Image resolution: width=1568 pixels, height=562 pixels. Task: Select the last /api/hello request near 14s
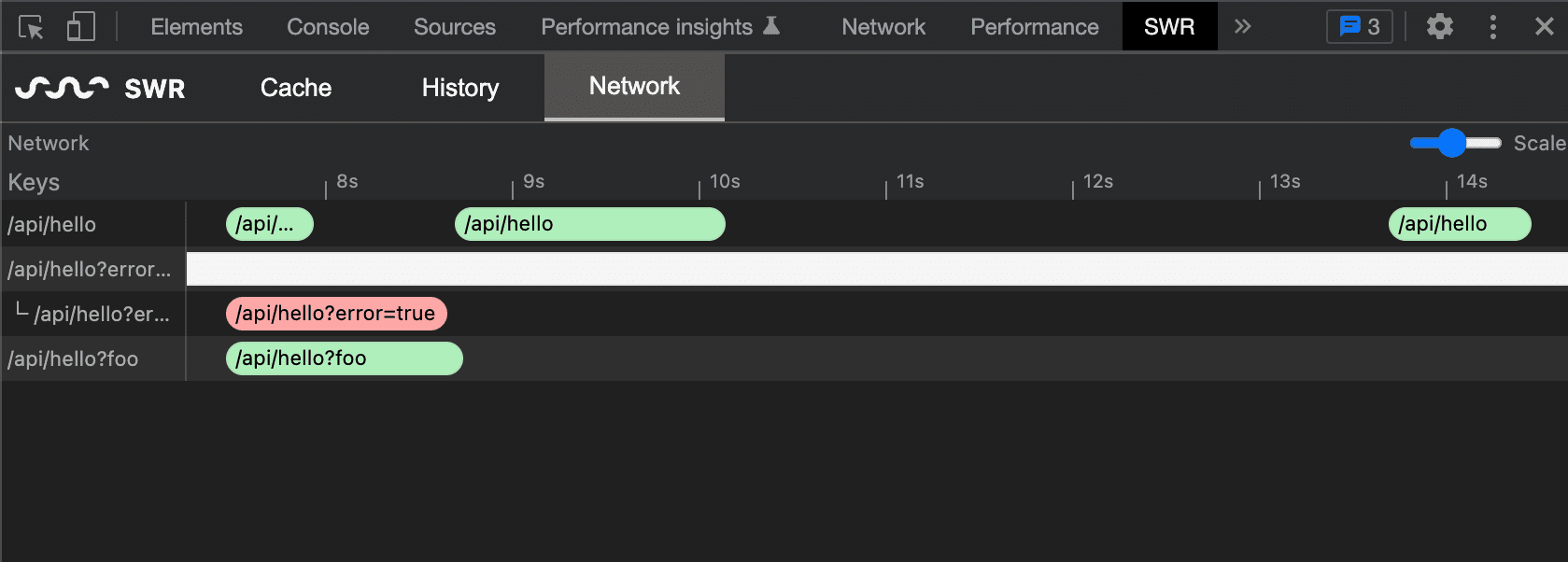(1460, 224)
